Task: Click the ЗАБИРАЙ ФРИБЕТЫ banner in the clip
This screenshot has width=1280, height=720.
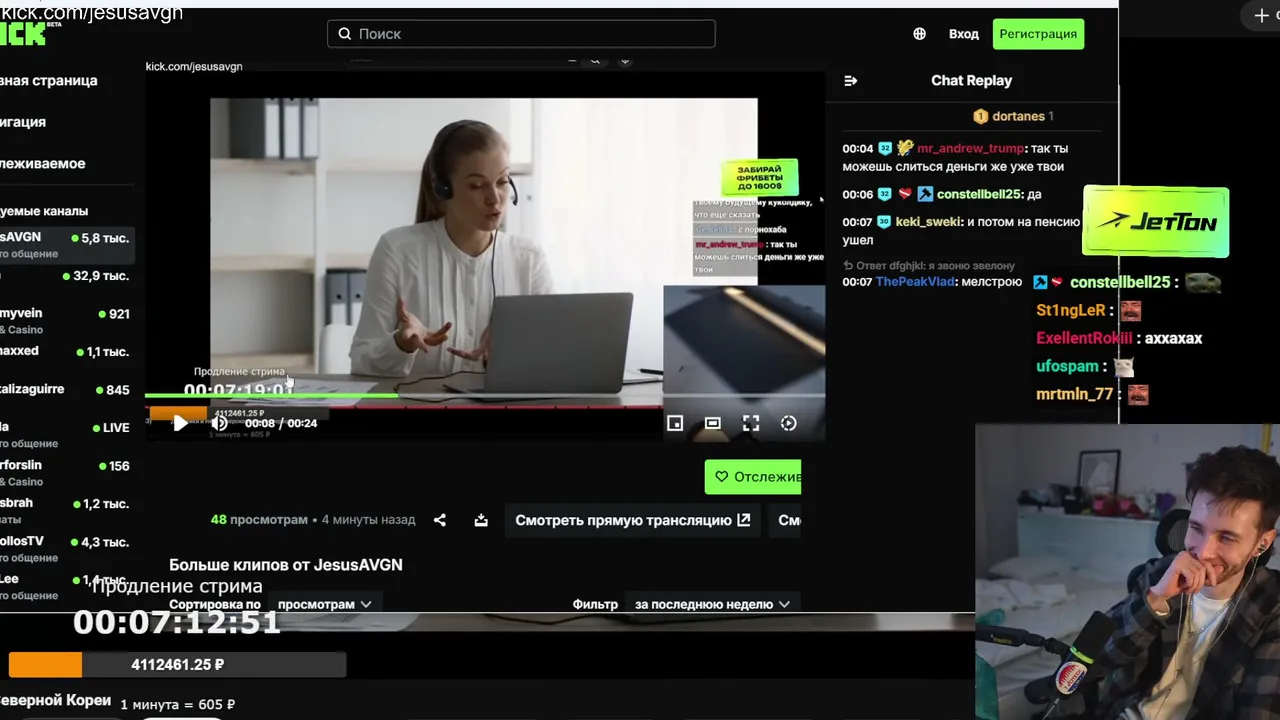Action: pos(760,177)
